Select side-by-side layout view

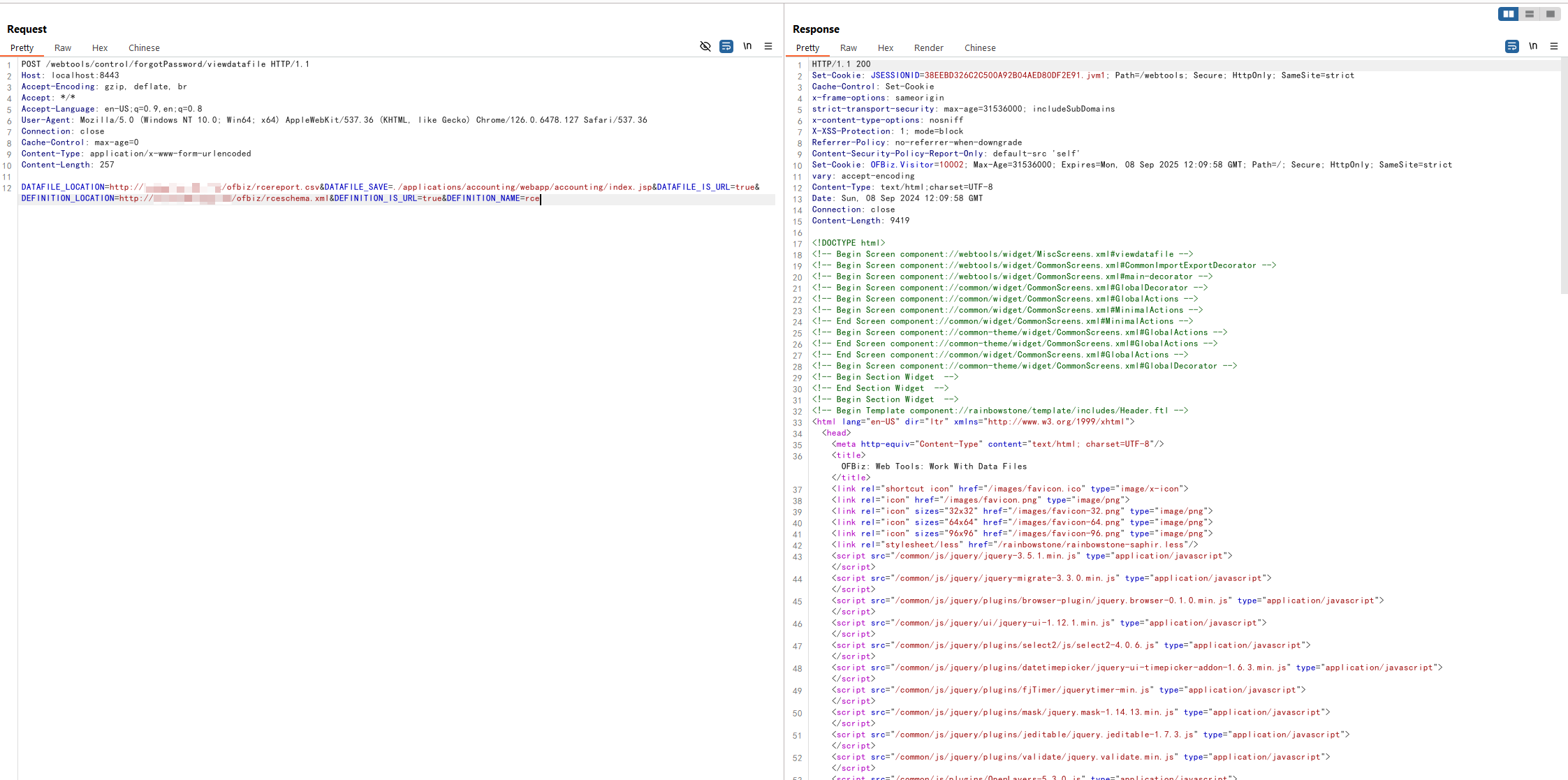pyautogui.click(x=1509, y=14)
